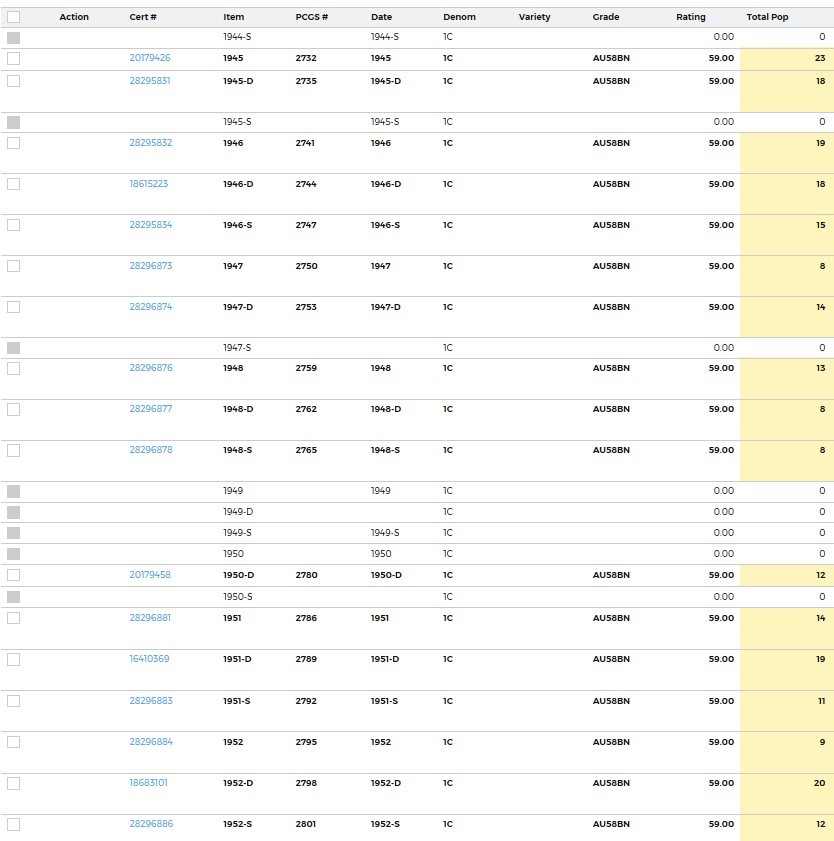Tick checkbox for 1948-D row
The height and width of the screenshot is (841, 834).
pos(13,409)
